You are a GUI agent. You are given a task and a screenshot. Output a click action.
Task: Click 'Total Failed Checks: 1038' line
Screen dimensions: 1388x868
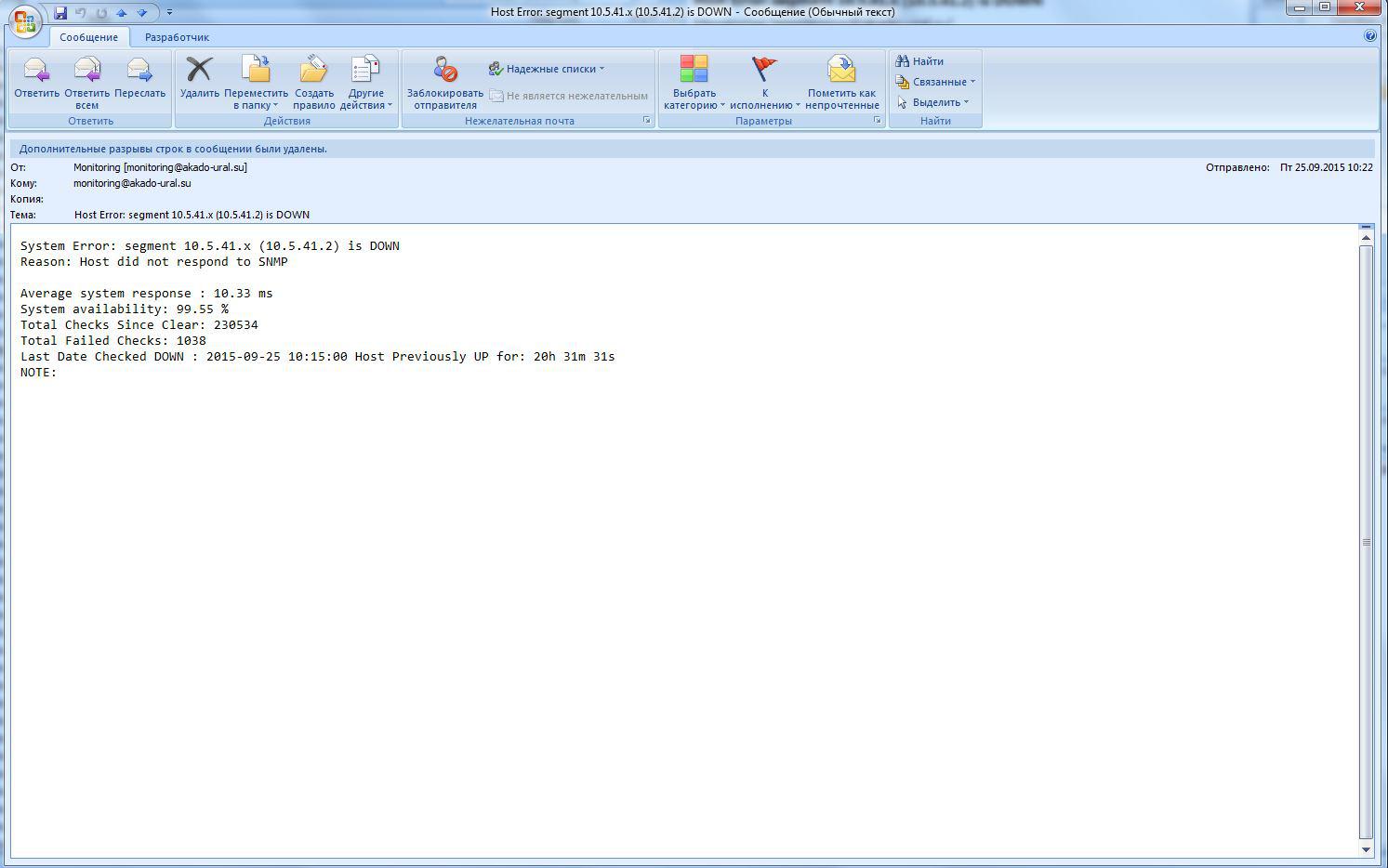(113, 341)
